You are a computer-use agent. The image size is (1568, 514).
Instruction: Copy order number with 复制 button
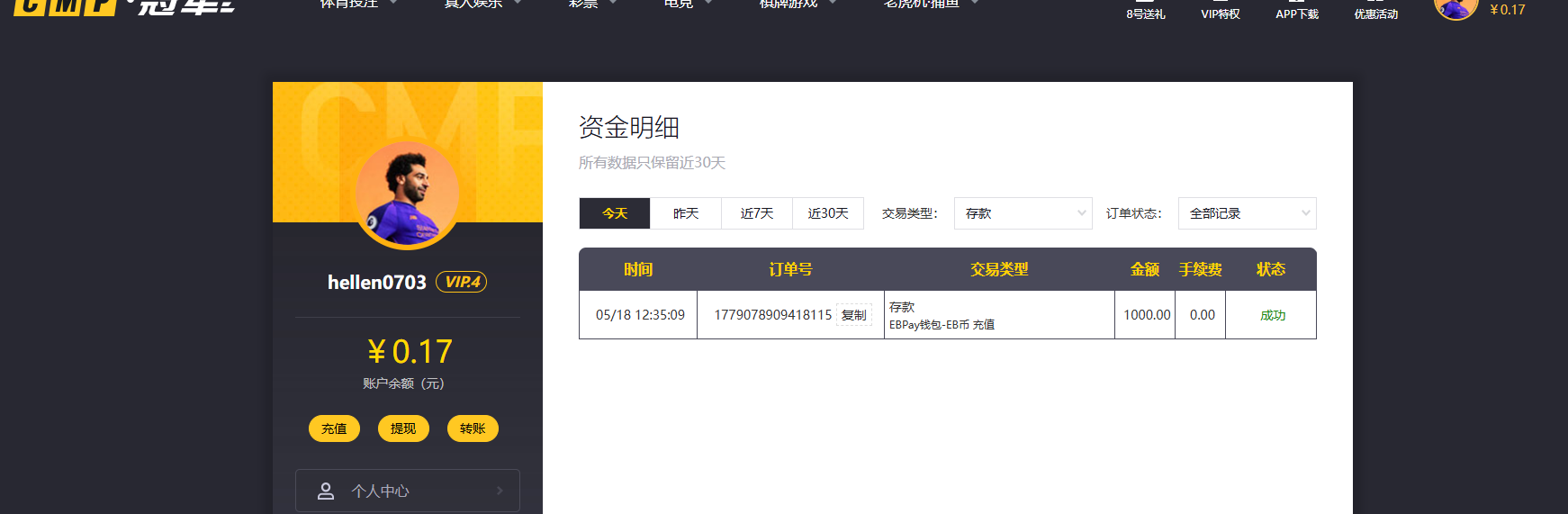click(x=854, y=315)
